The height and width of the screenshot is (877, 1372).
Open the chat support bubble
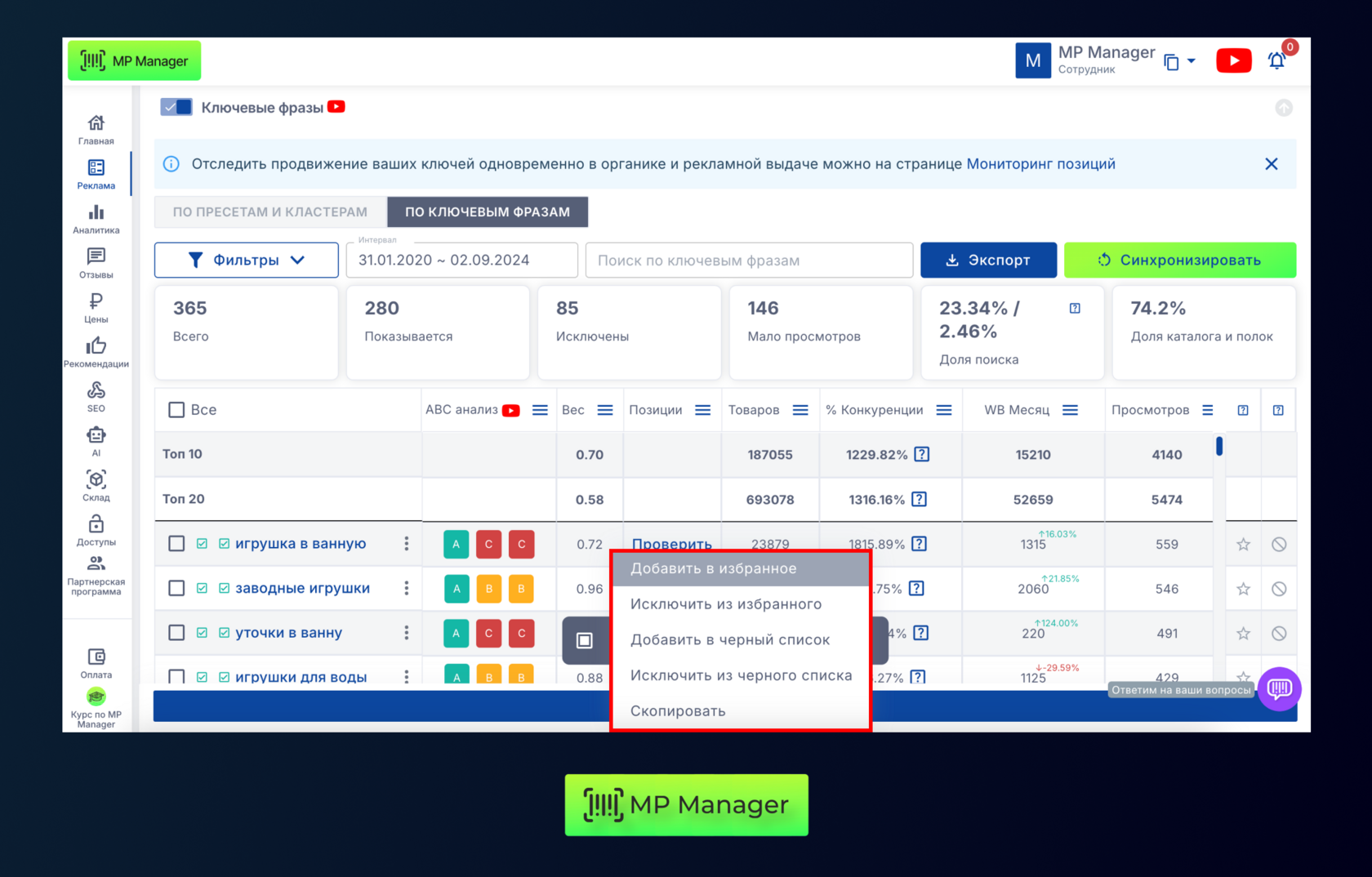coord(1279,689)
